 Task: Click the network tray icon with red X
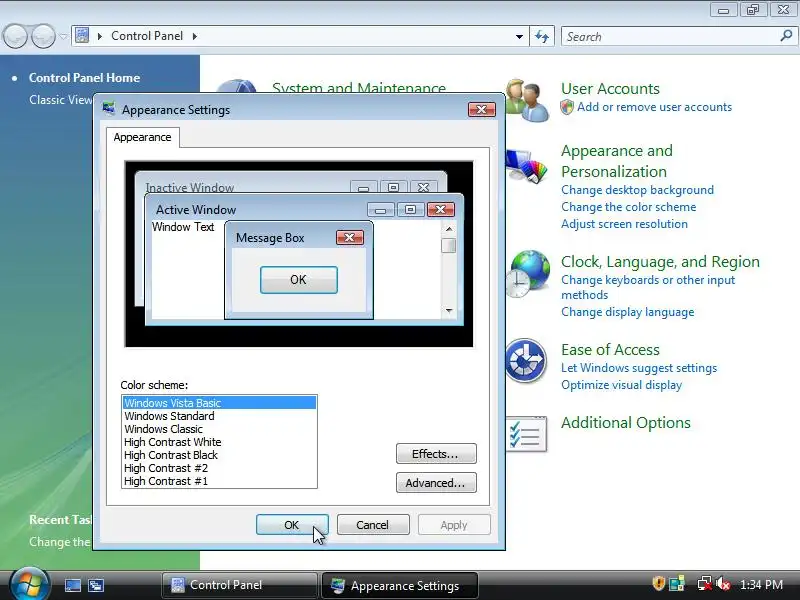coord(704,584)
